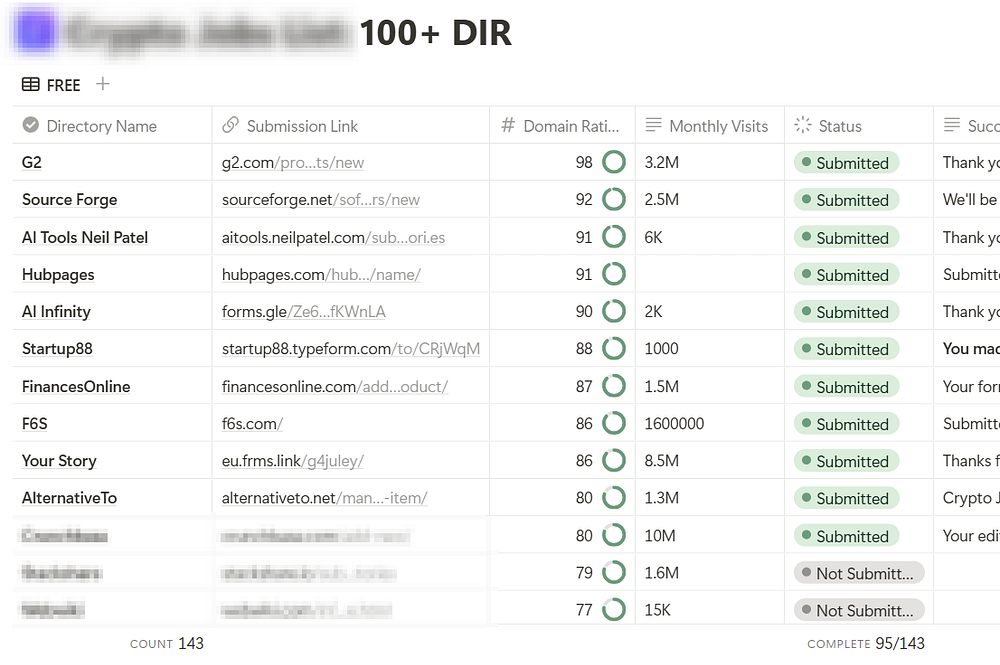Image resolution: width=1000 pixels, height=665 pixels.
Task: Select the empty monthly visits cell for Hubpages
Action: point(710,275)
